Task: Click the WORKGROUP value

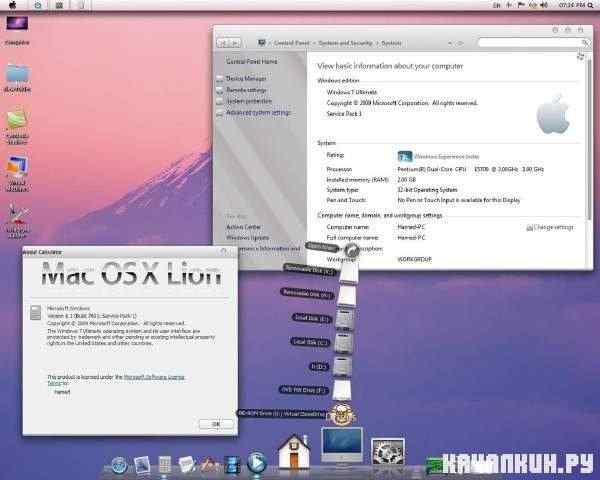Action: [414, 260]
